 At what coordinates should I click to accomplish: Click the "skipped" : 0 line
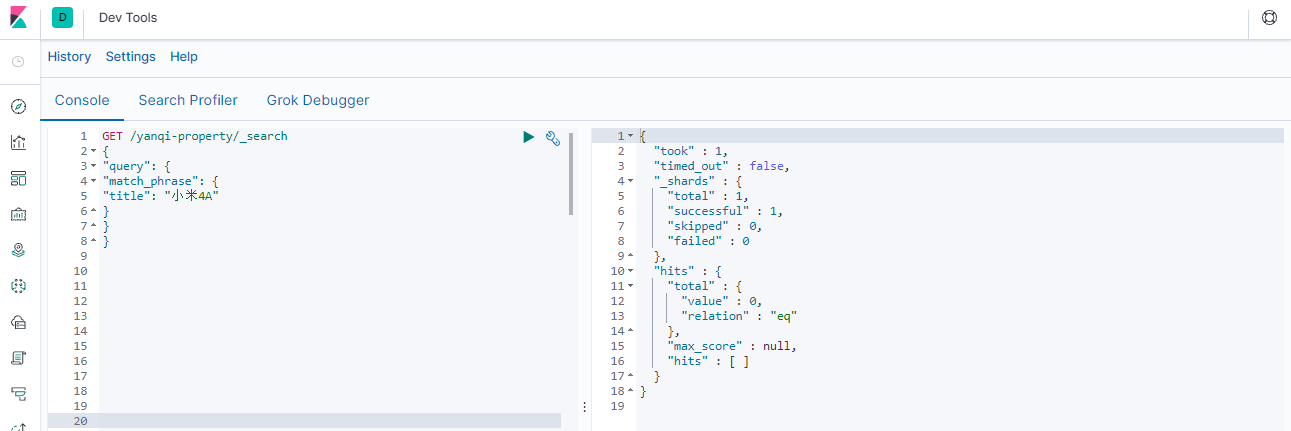point(714,226)
